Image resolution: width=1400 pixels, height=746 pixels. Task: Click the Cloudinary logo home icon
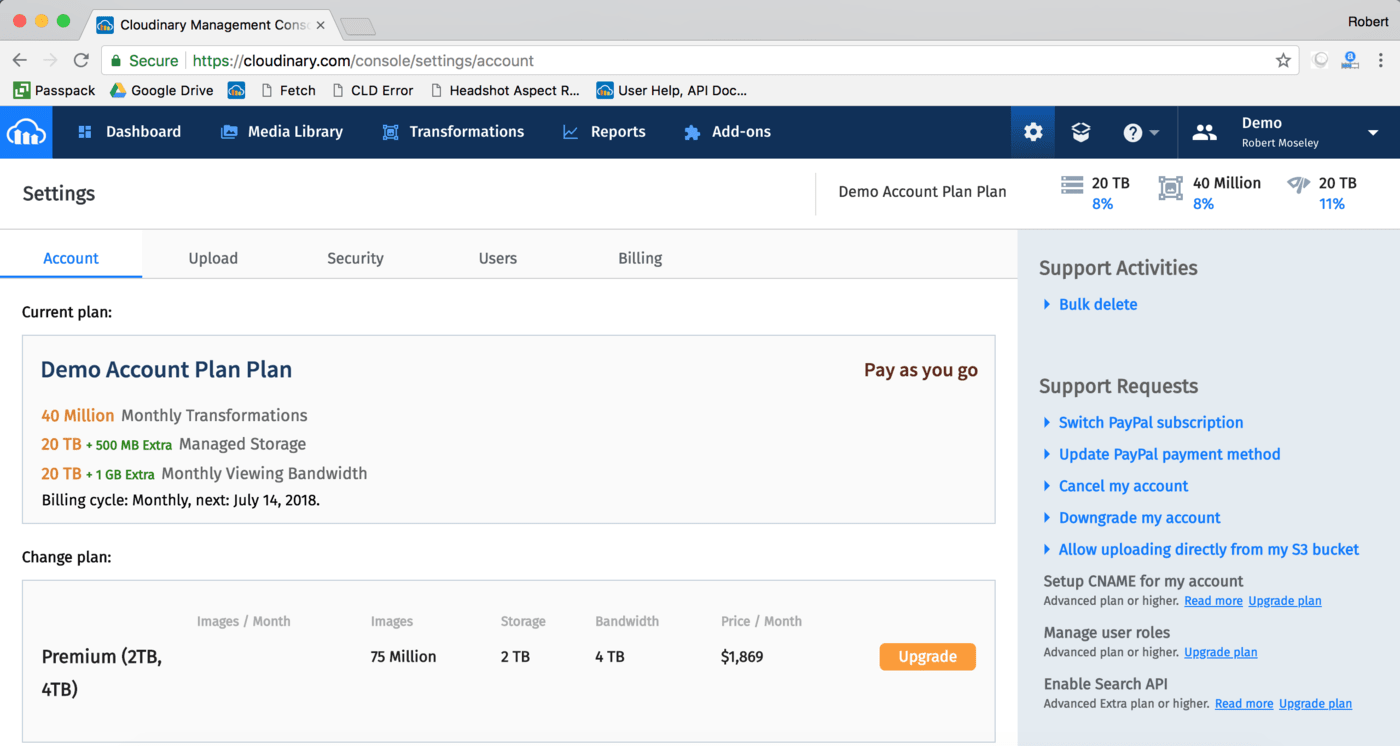click(26, 132)
